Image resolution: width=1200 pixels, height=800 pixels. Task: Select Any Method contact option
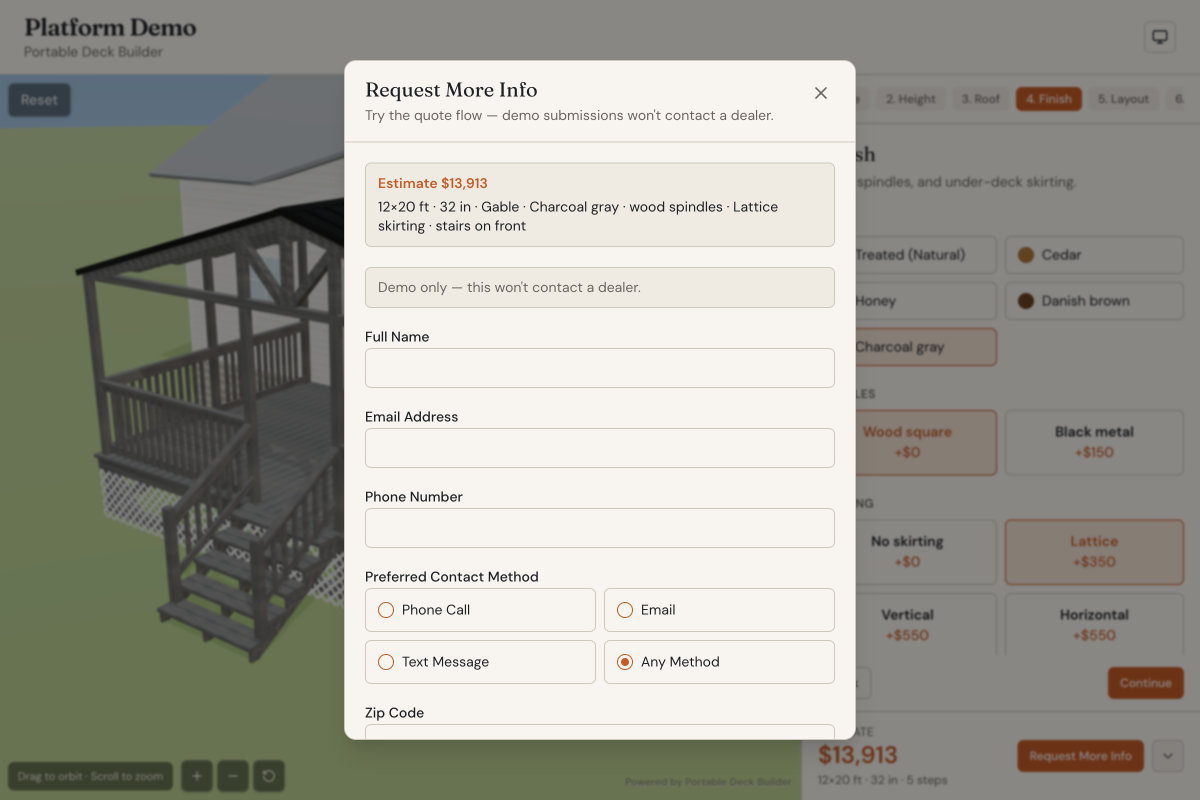[719, 662]
